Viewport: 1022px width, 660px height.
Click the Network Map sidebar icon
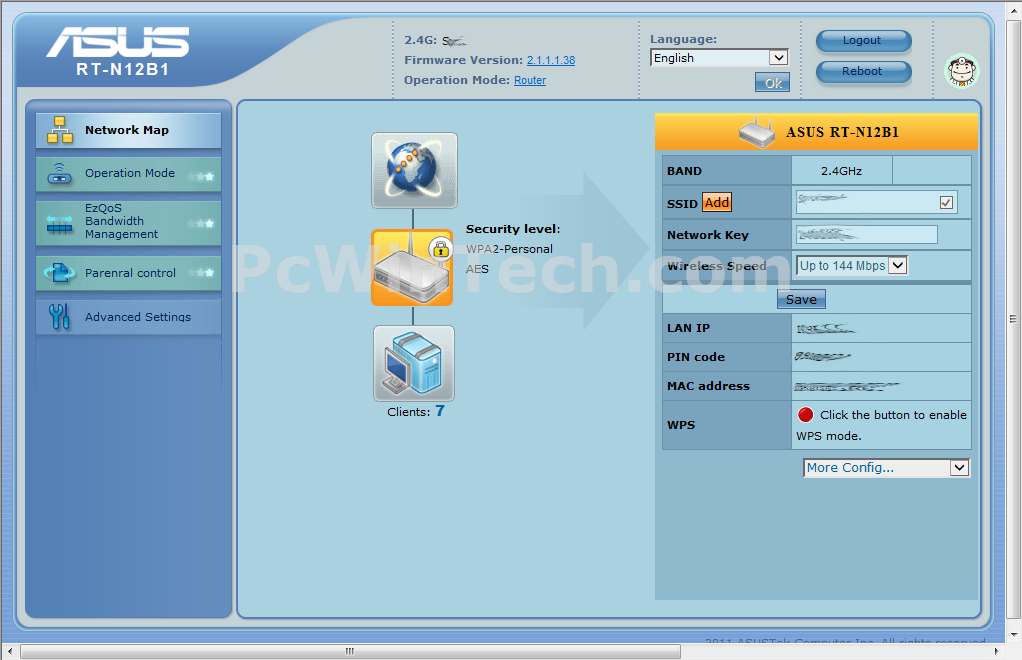[x=59, y=130]
